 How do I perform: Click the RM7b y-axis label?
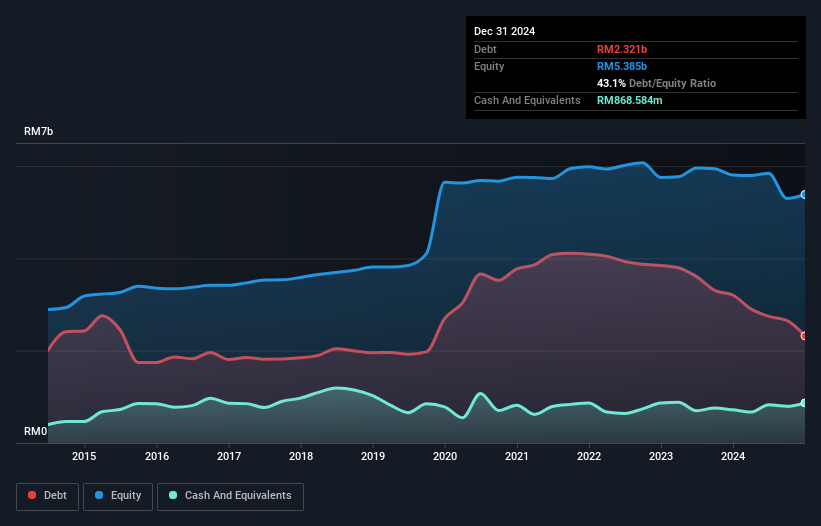coord(39,131)
